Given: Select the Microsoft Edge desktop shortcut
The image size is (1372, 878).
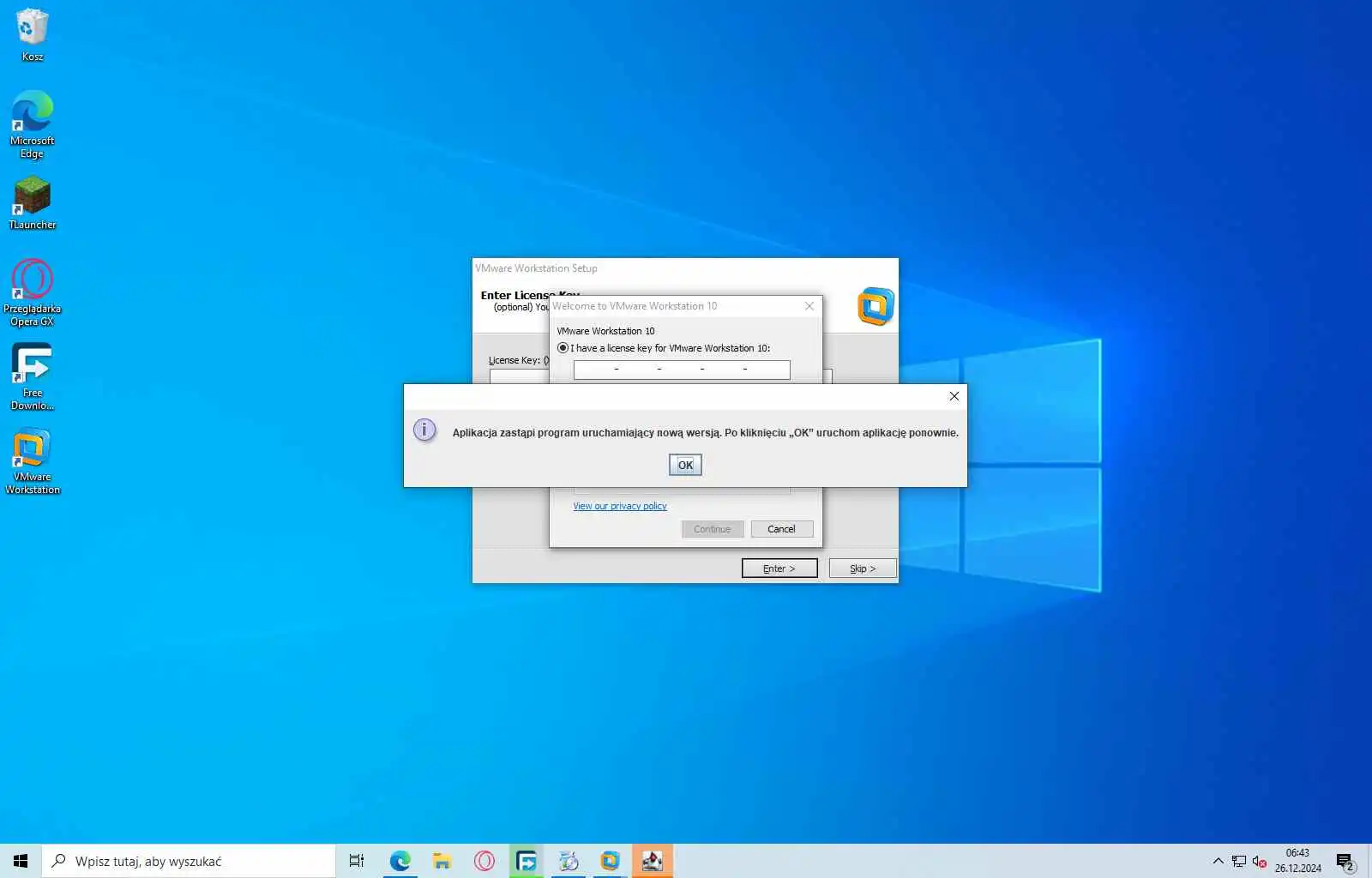Looking at the screenshot, I should click(x=33, y=124).
